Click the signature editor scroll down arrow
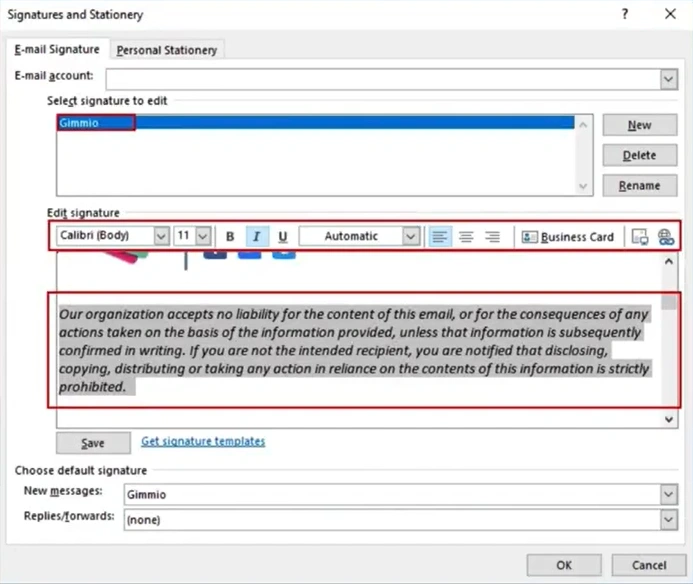Screen dimensions: 693x584 [669, 419]
